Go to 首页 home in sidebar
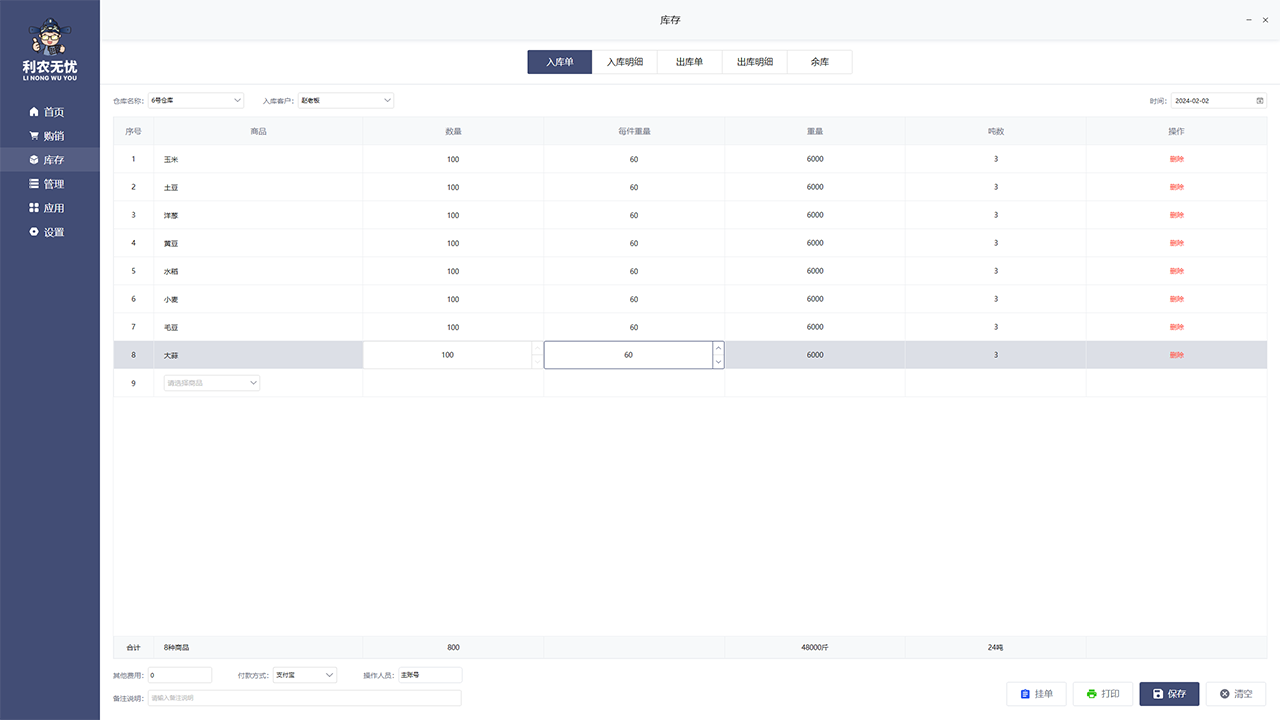 click(47, 112)
